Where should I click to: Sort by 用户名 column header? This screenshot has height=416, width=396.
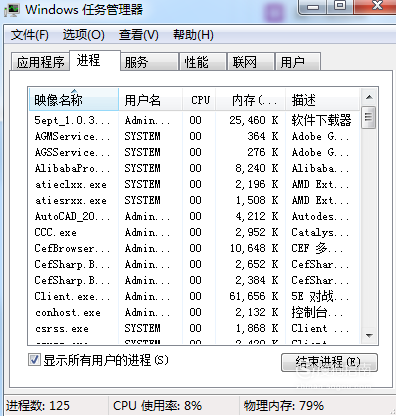tap(150, 100)
